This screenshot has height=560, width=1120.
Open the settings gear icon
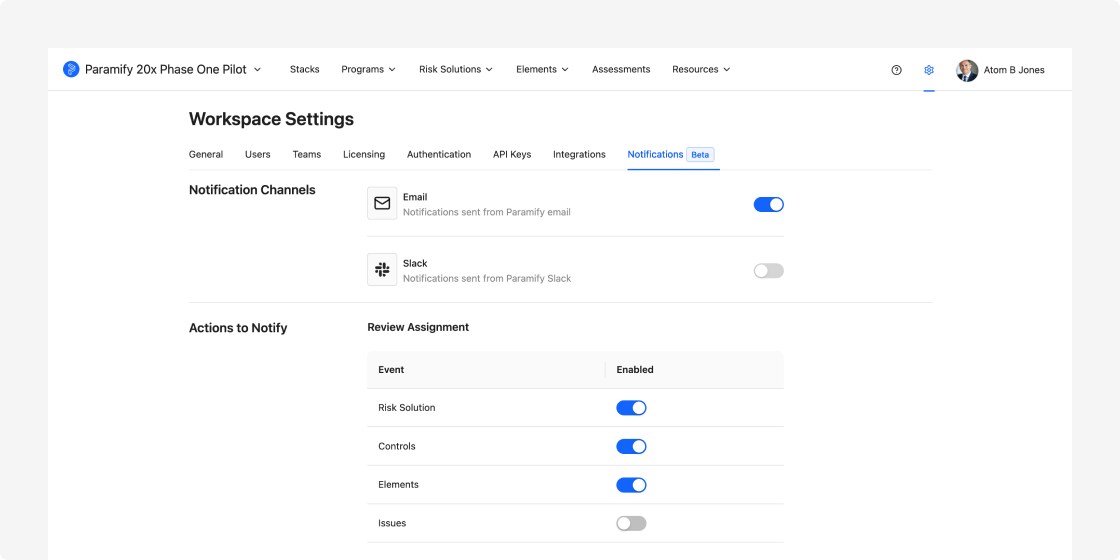pos(929,70)
